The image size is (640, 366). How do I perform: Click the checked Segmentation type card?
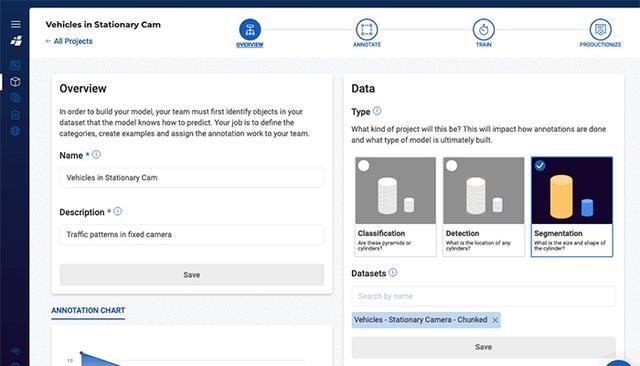pyautogui.click(x=572, y=206)
